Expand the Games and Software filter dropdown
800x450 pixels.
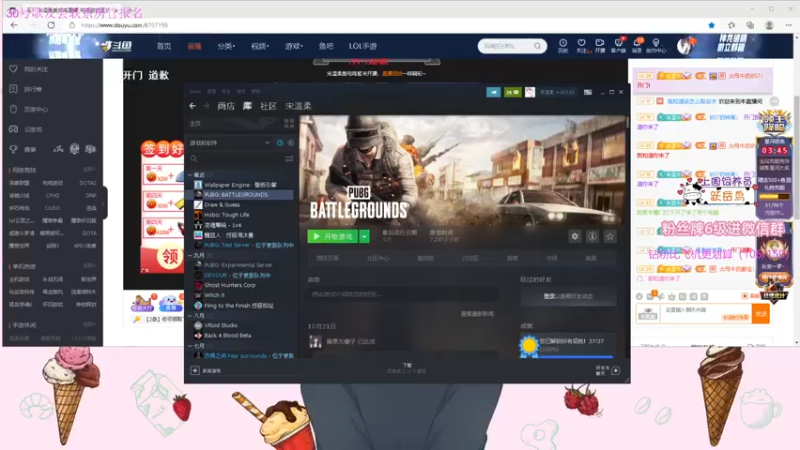tap(267, 143)
